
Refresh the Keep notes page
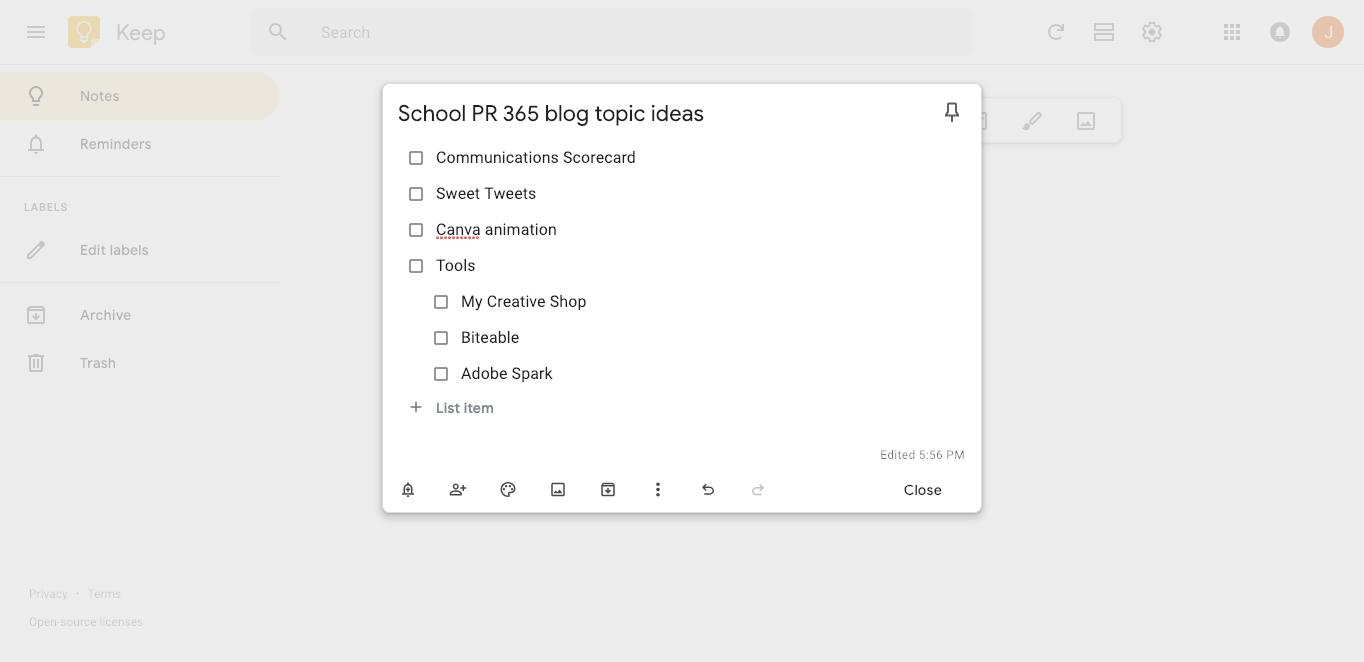pyautogui.click(x=1055, y=32)
